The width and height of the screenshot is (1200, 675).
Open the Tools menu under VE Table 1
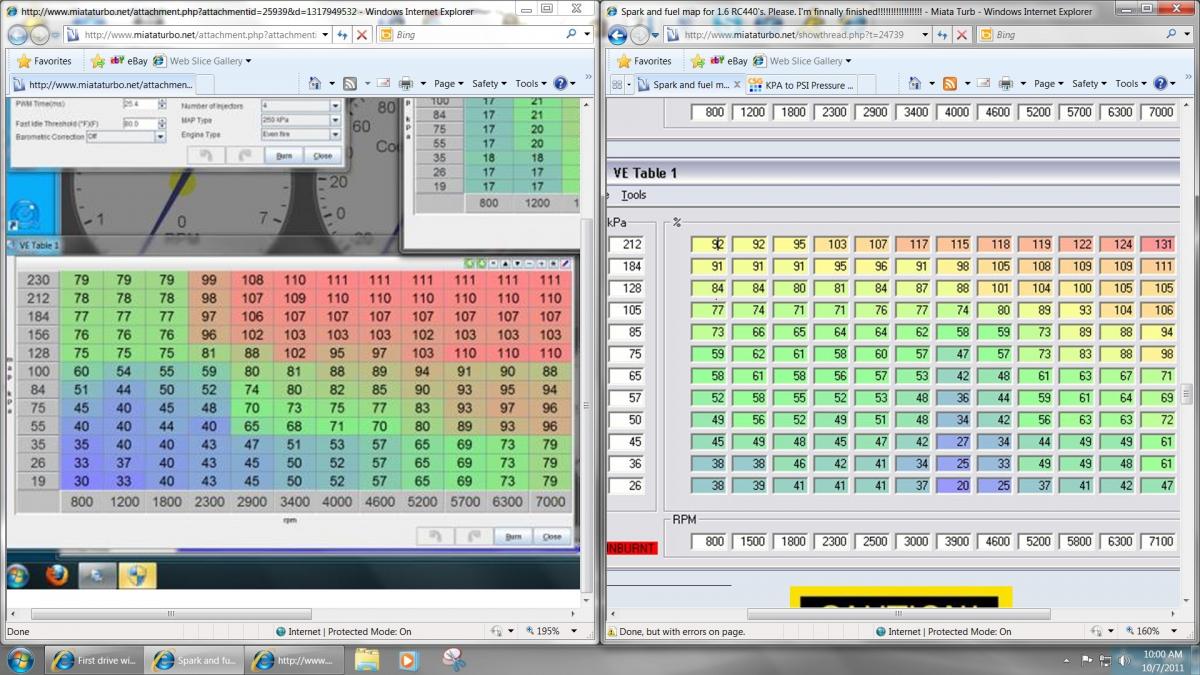(633, 195)
